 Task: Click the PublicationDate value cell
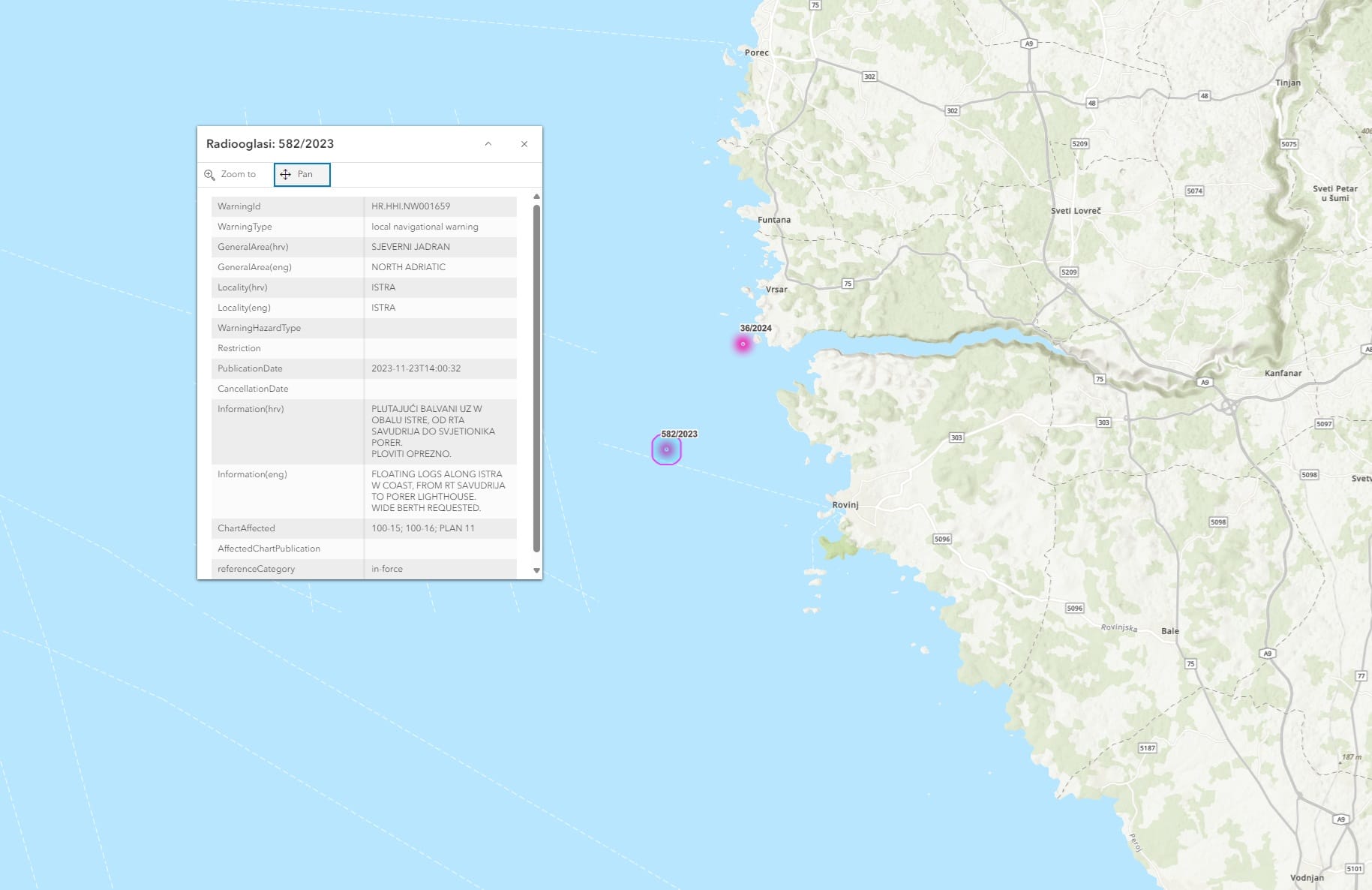(416, 368)
